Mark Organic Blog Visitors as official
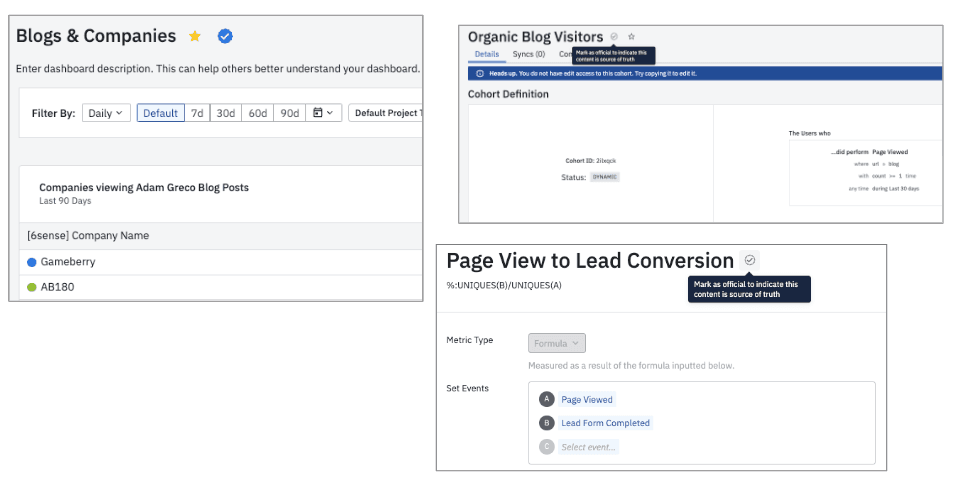The image size is (955, 484). pos(614,36)
